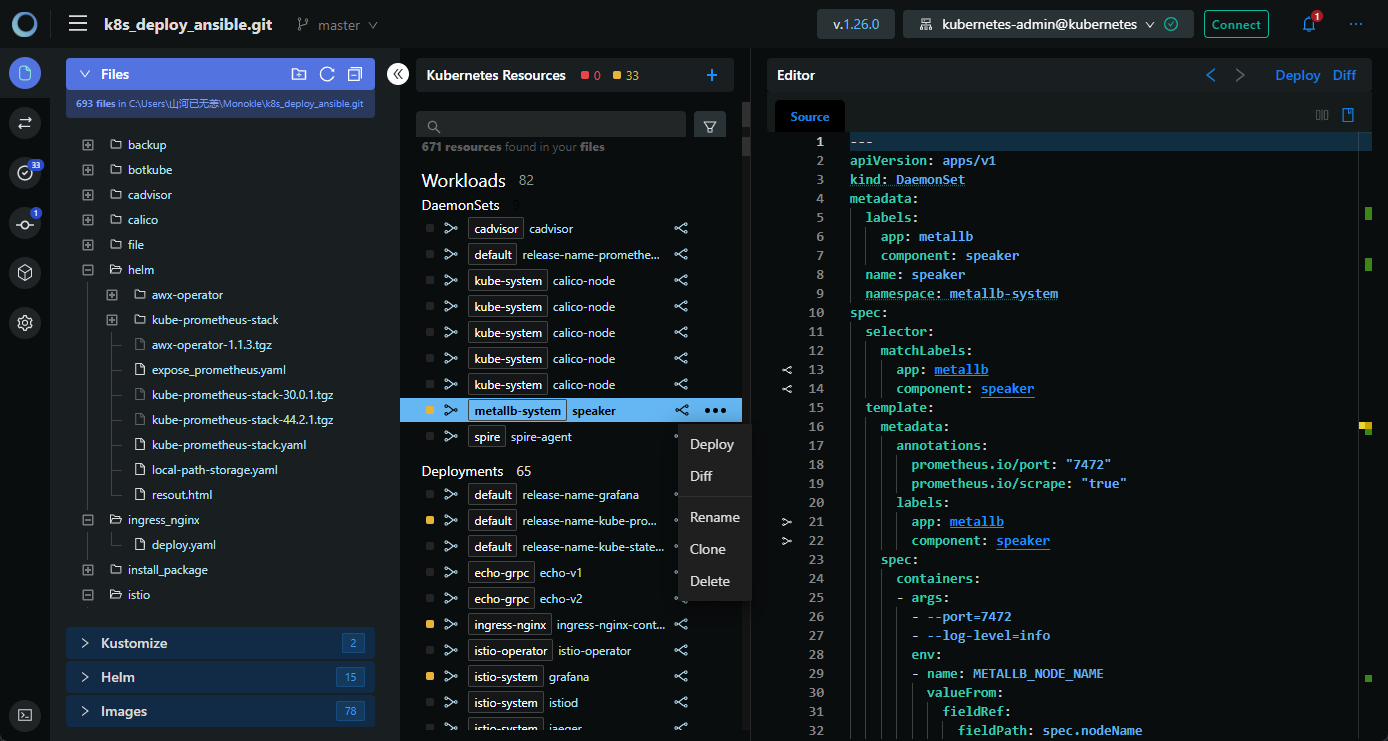Open the notifications bell
This screenshot has width=1388, height=741.
1309,24
